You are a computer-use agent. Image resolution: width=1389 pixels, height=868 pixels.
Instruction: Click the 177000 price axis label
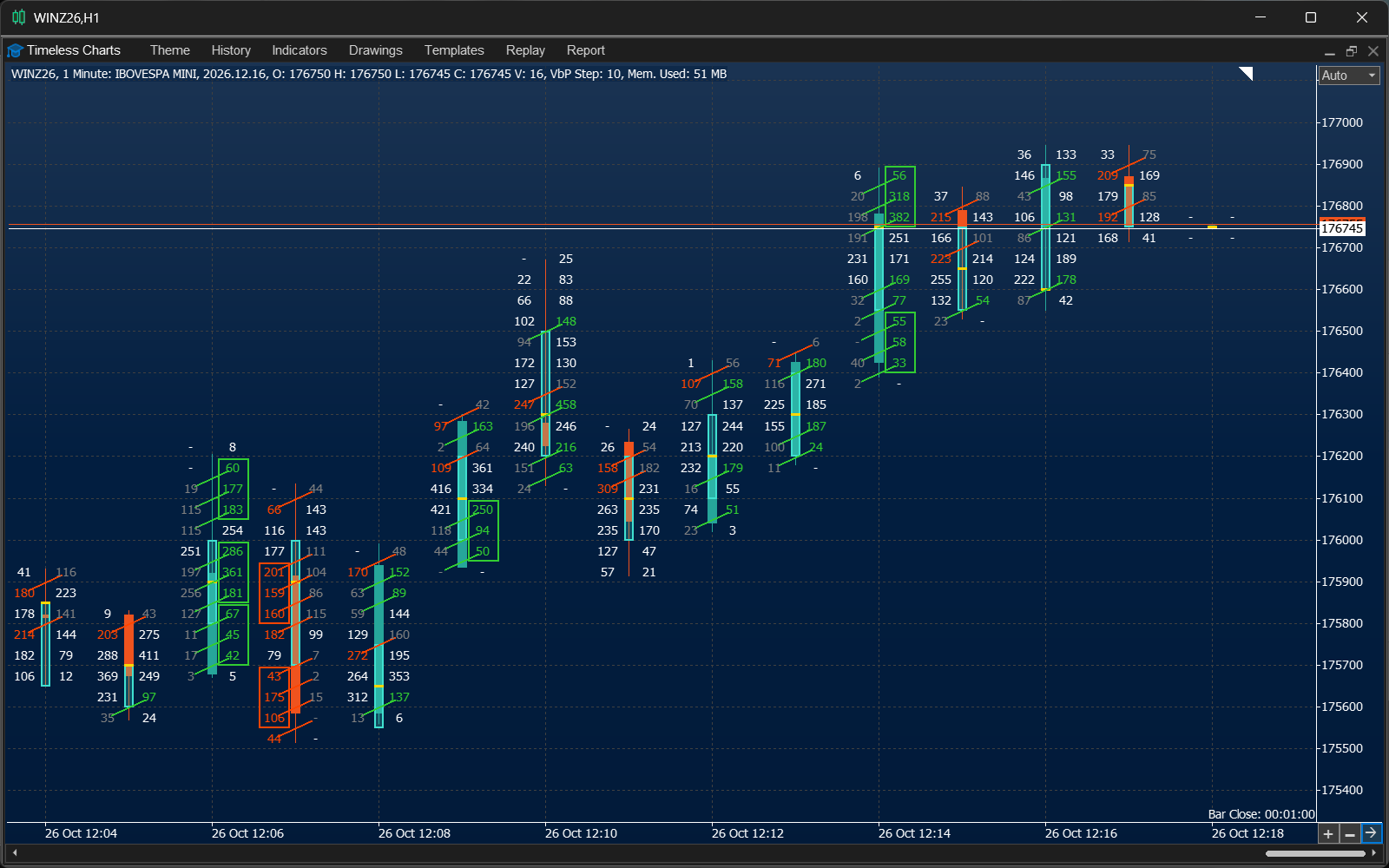pyautogui.click(x=1342, y=122)
